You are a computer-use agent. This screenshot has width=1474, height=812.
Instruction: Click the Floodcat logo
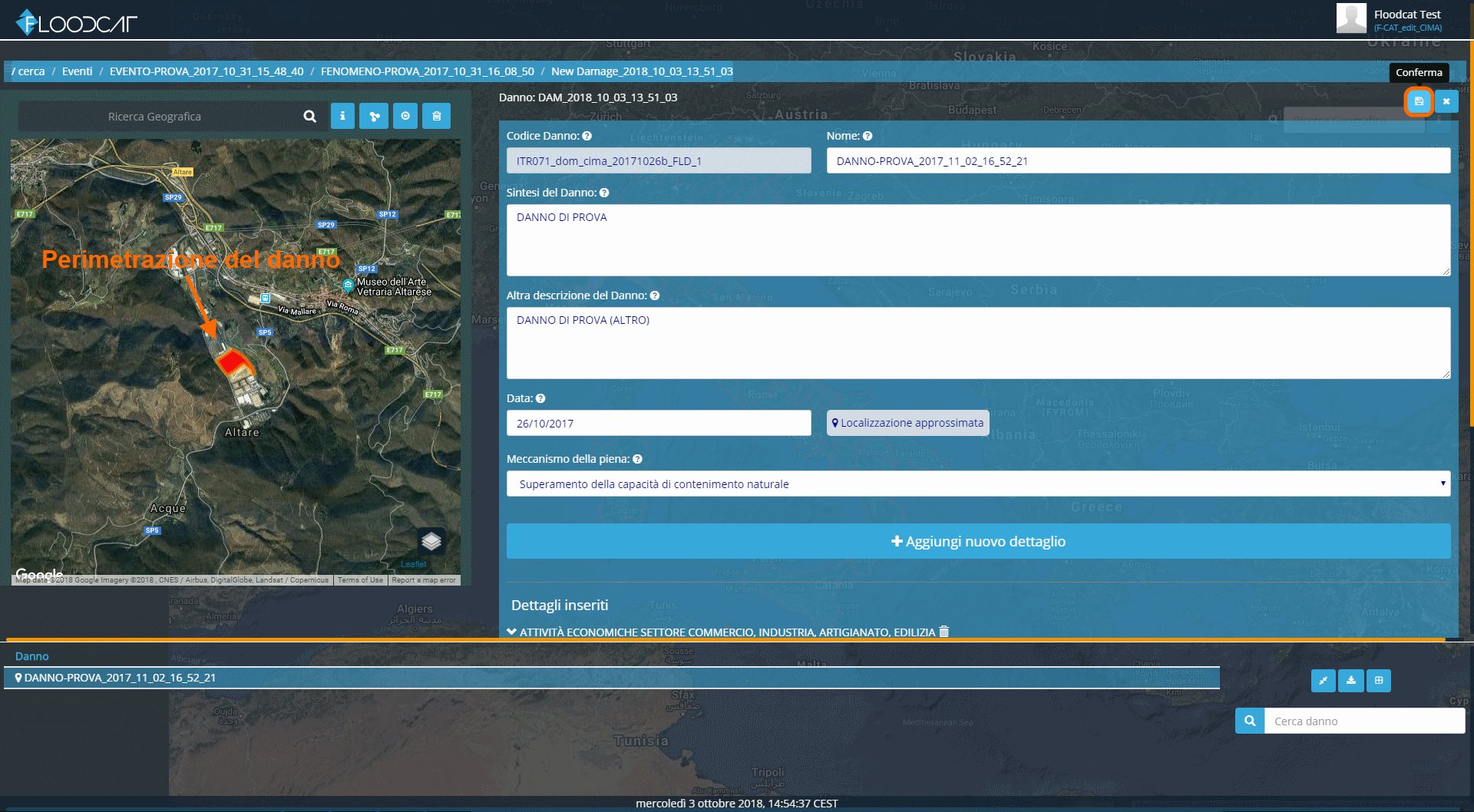77,22
